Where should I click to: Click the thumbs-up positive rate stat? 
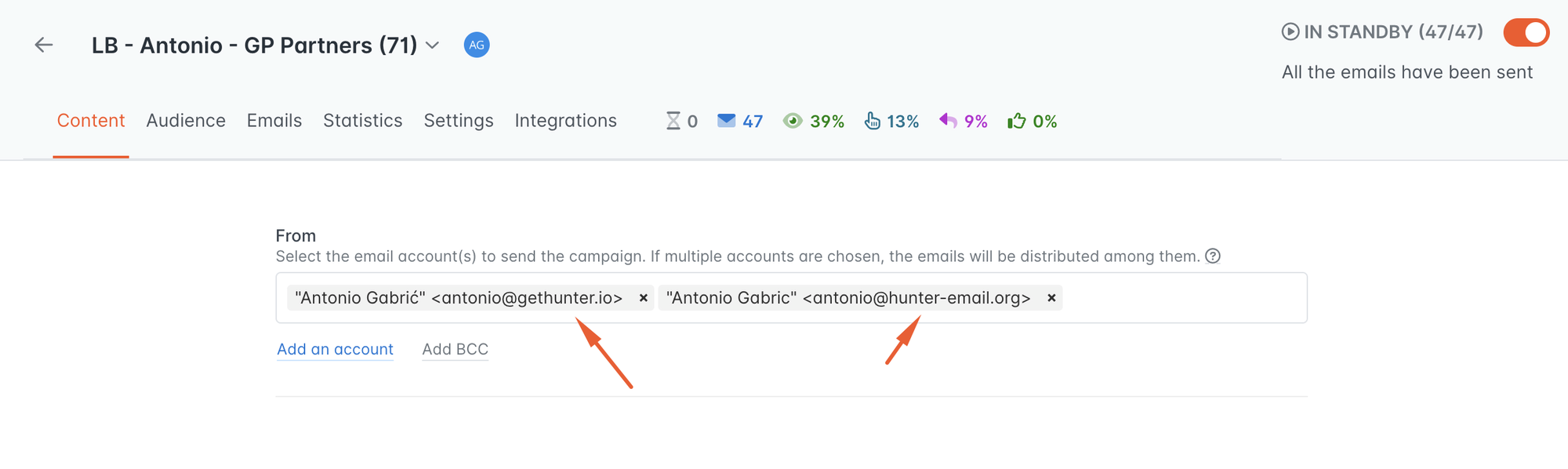pos(1033,121)
